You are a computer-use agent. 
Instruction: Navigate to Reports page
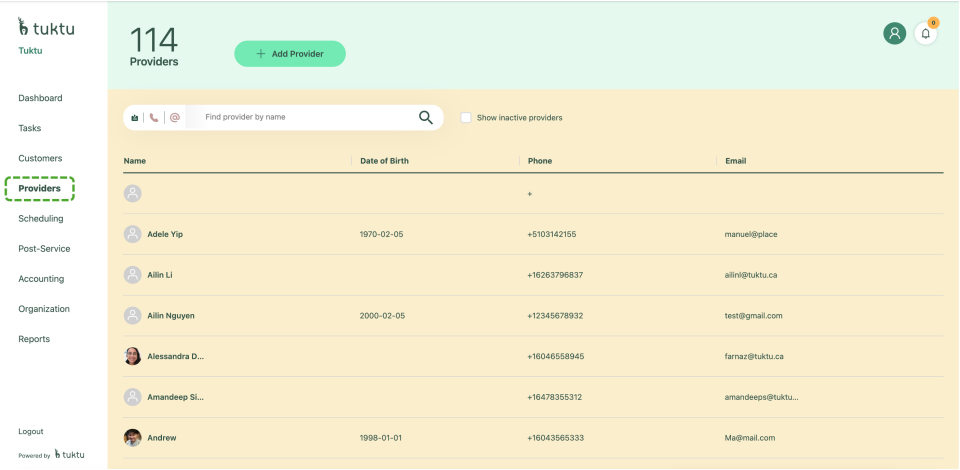coord(34,339)
